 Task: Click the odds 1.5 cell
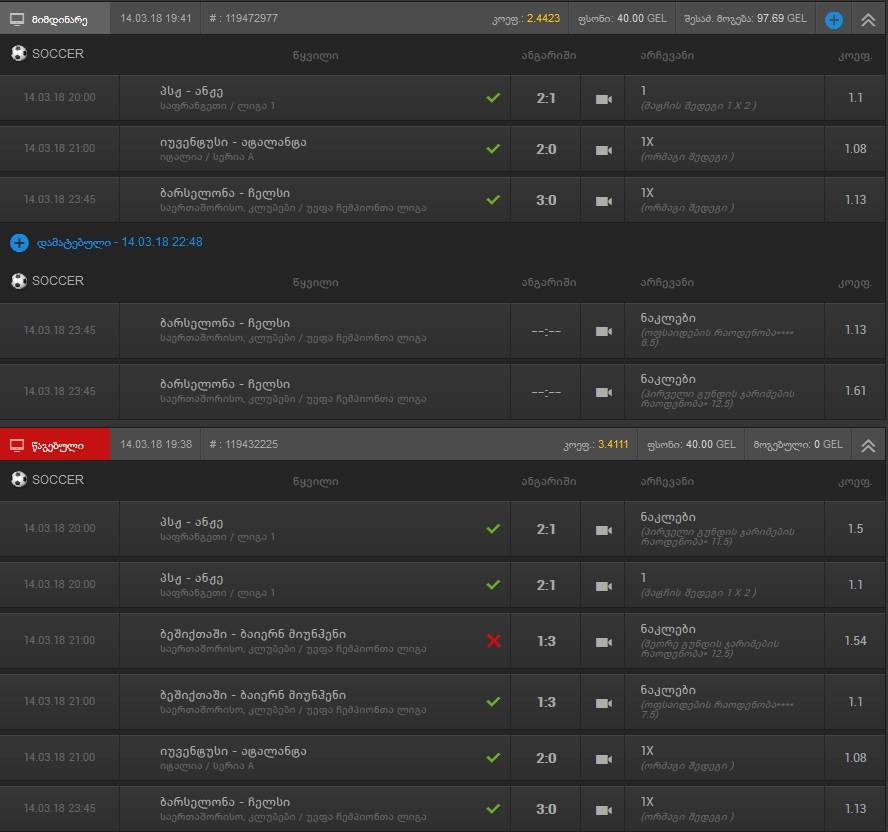click(855, 528)
